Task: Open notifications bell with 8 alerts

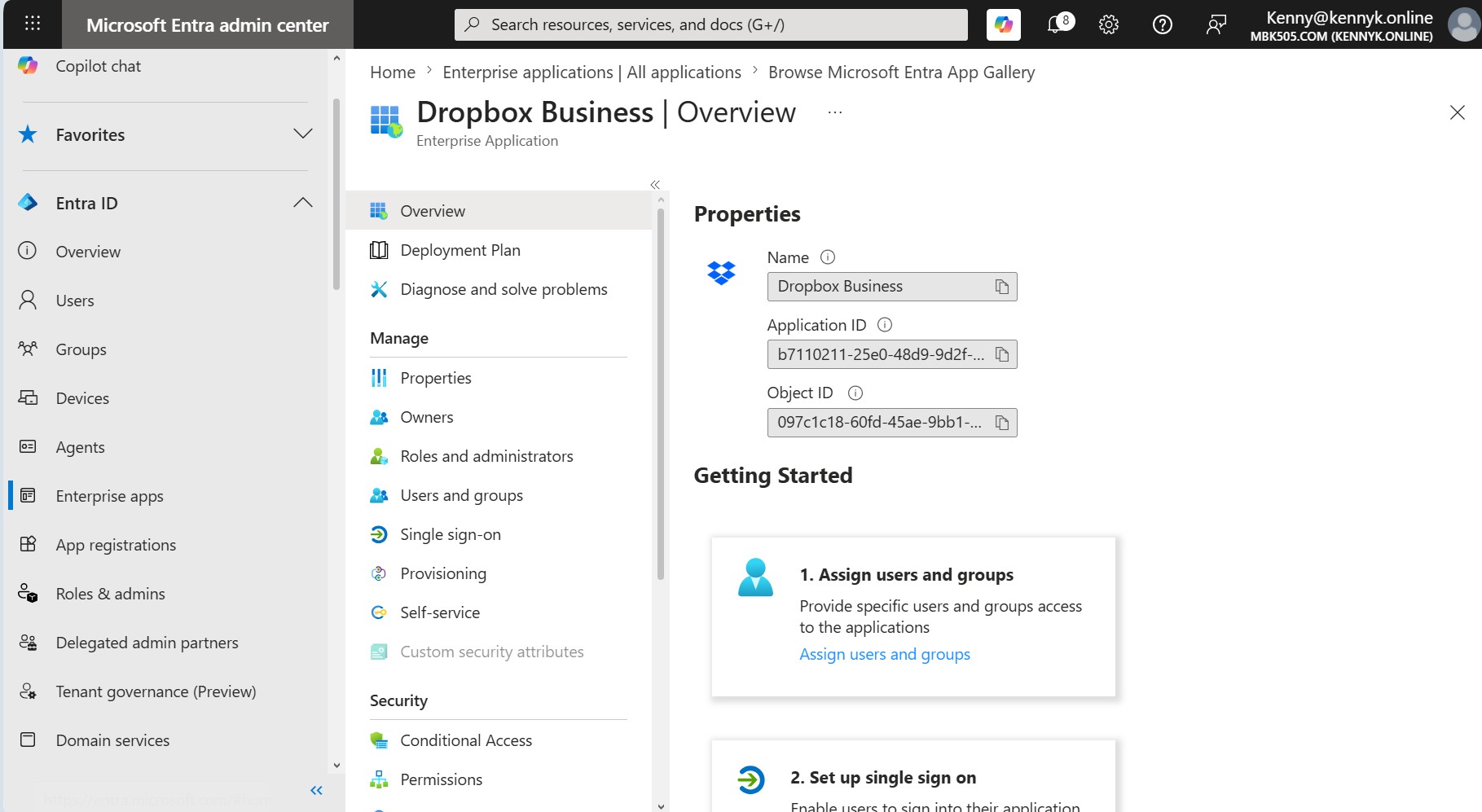Action: (1058, 24)
